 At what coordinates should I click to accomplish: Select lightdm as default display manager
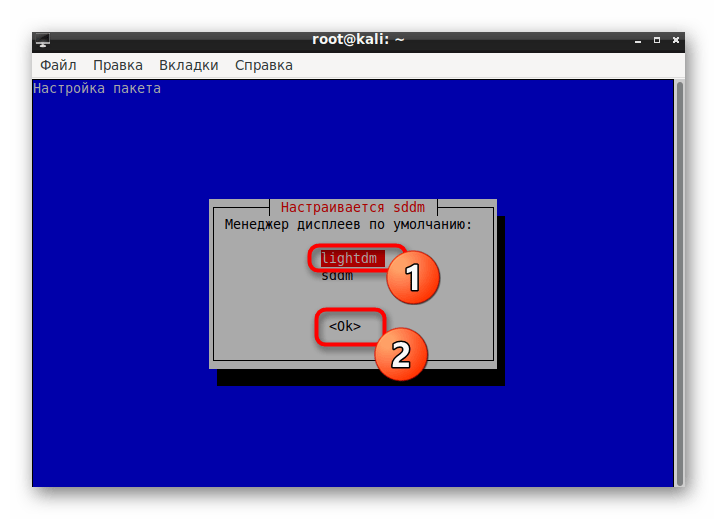click(x=352, y=258)
